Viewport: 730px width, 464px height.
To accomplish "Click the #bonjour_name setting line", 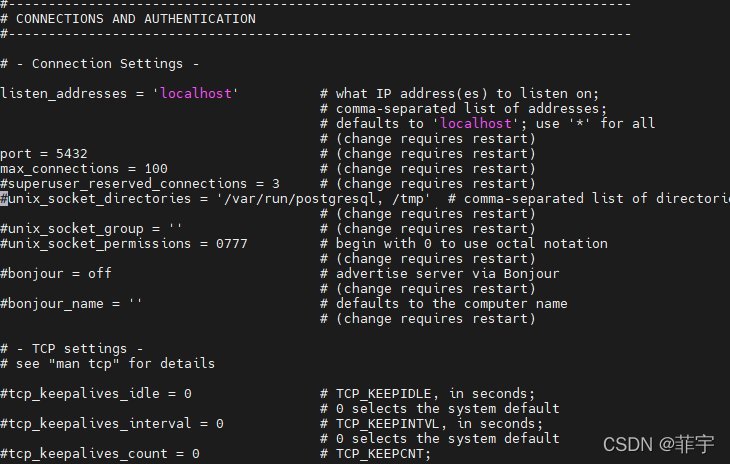I will tap(72, 304).
